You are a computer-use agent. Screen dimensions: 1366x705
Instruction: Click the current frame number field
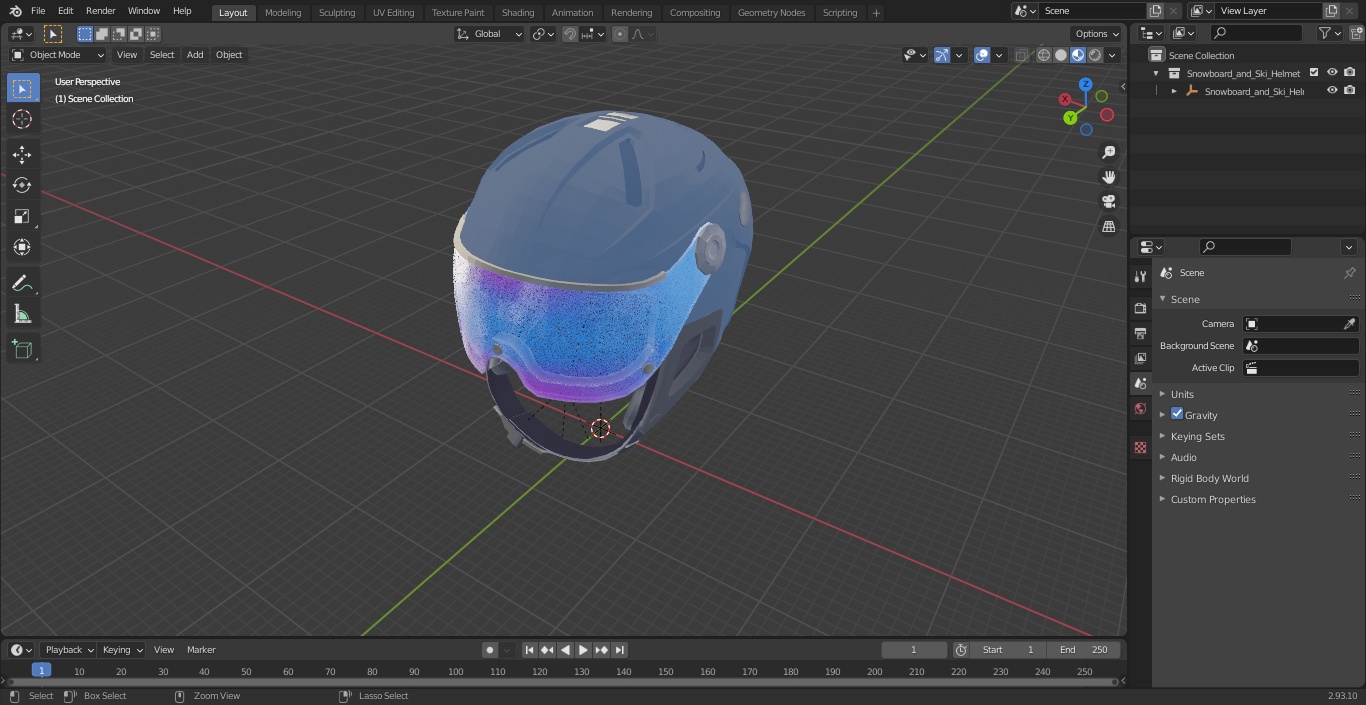pos(913,650)
